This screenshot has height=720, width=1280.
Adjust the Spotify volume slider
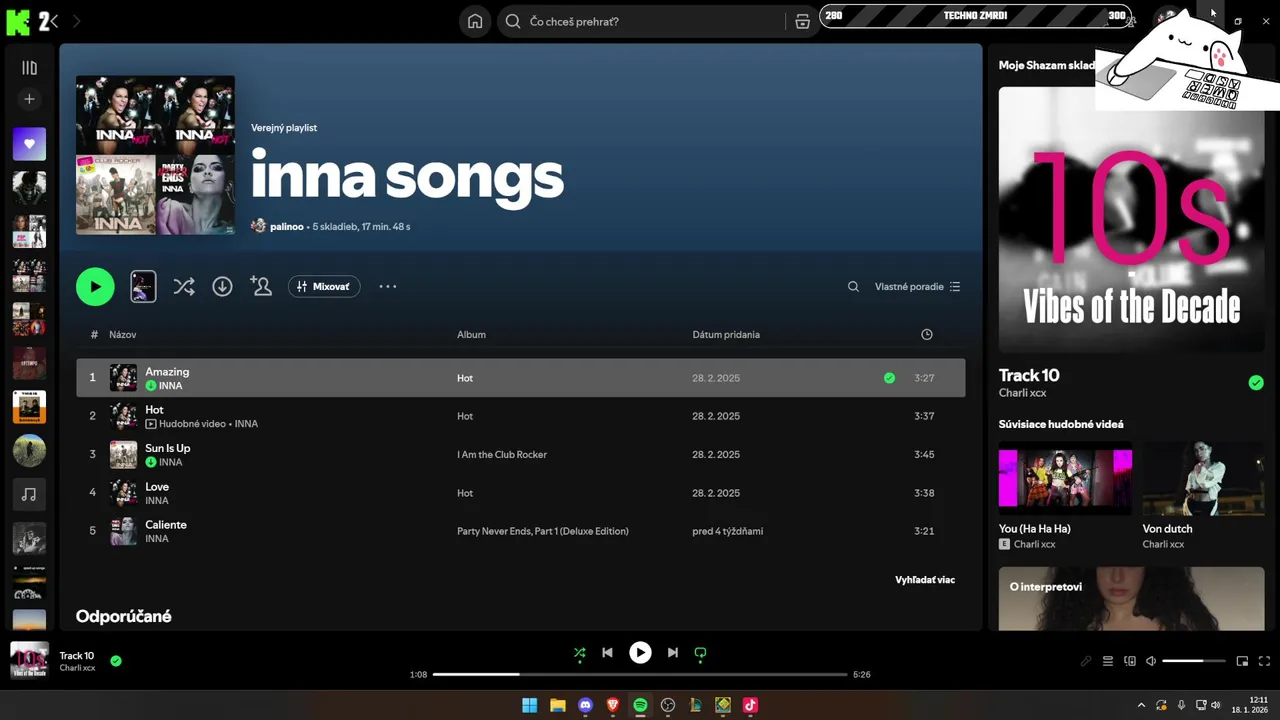pyautogui.click(x=1195, y=661)
